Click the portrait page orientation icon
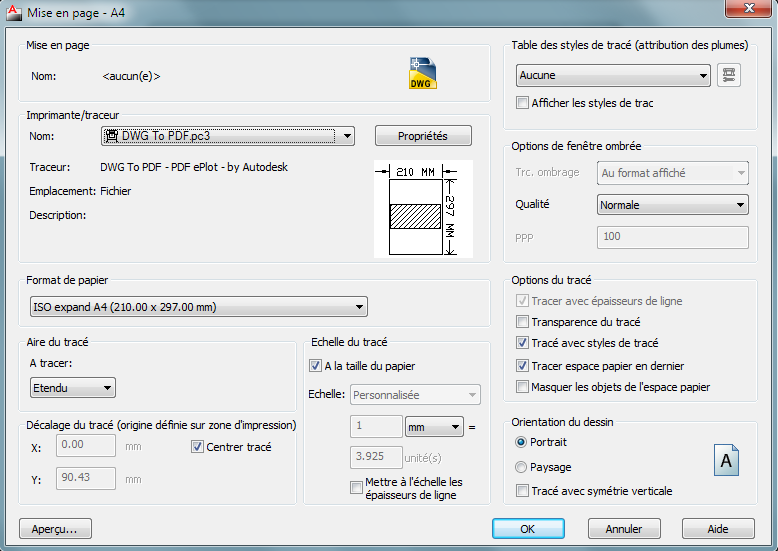The width and height of the screenshot is (778, 551). click(x=726, y=459)
